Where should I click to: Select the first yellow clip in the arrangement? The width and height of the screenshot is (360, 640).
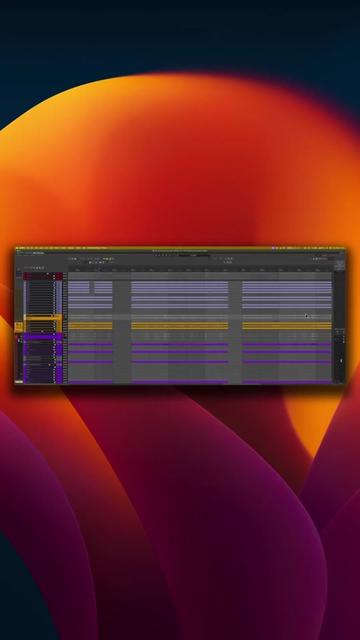click(90, 326)
